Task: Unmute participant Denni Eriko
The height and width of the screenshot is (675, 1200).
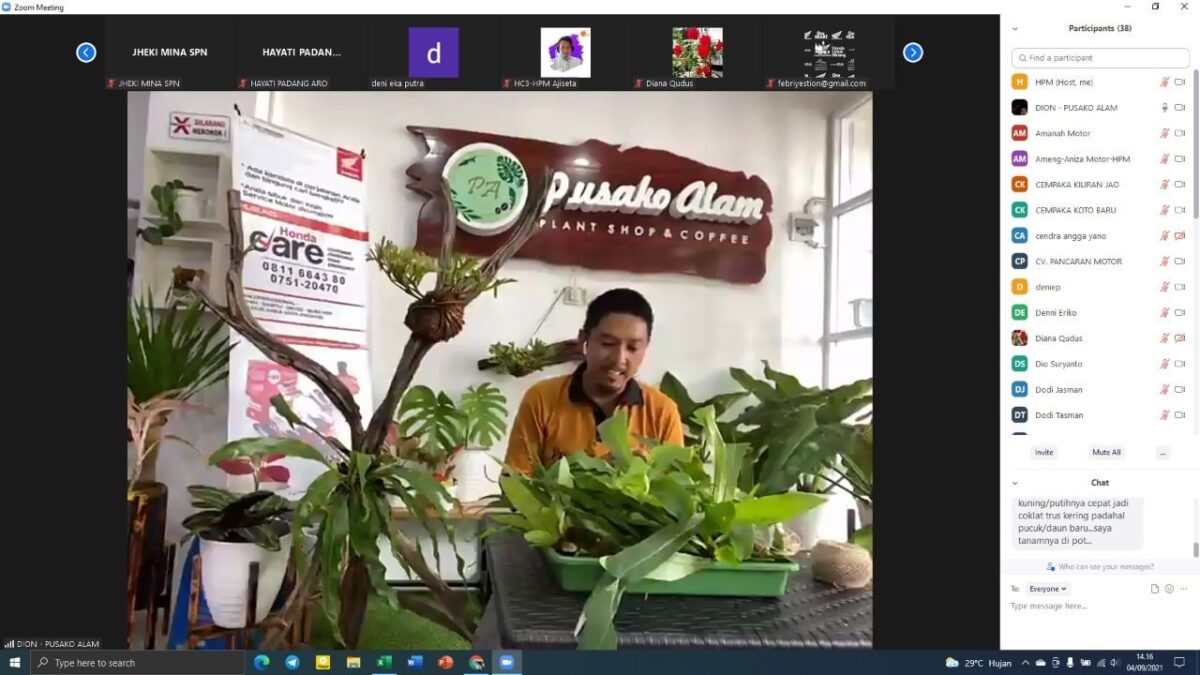Action: coord(1164,313)
